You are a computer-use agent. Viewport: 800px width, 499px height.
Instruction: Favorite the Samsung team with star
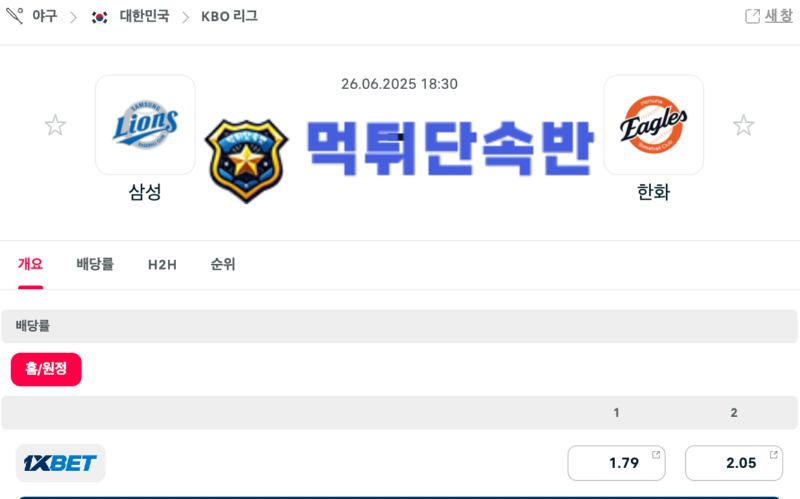pos(55,126)
